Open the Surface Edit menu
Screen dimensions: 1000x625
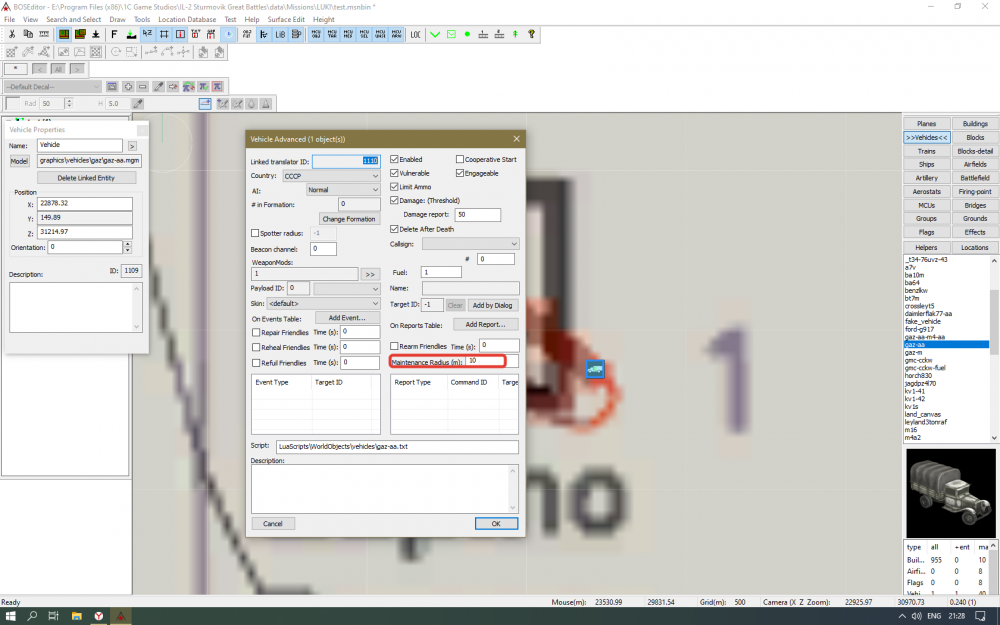point(286,19)
